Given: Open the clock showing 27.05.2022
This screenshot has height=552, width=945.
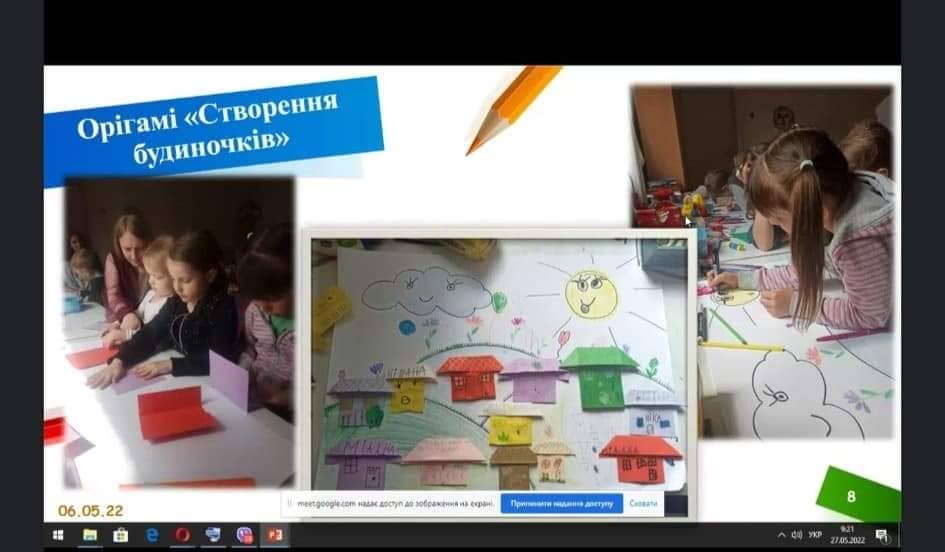Looking at the screenshot, I should point(847,535).
